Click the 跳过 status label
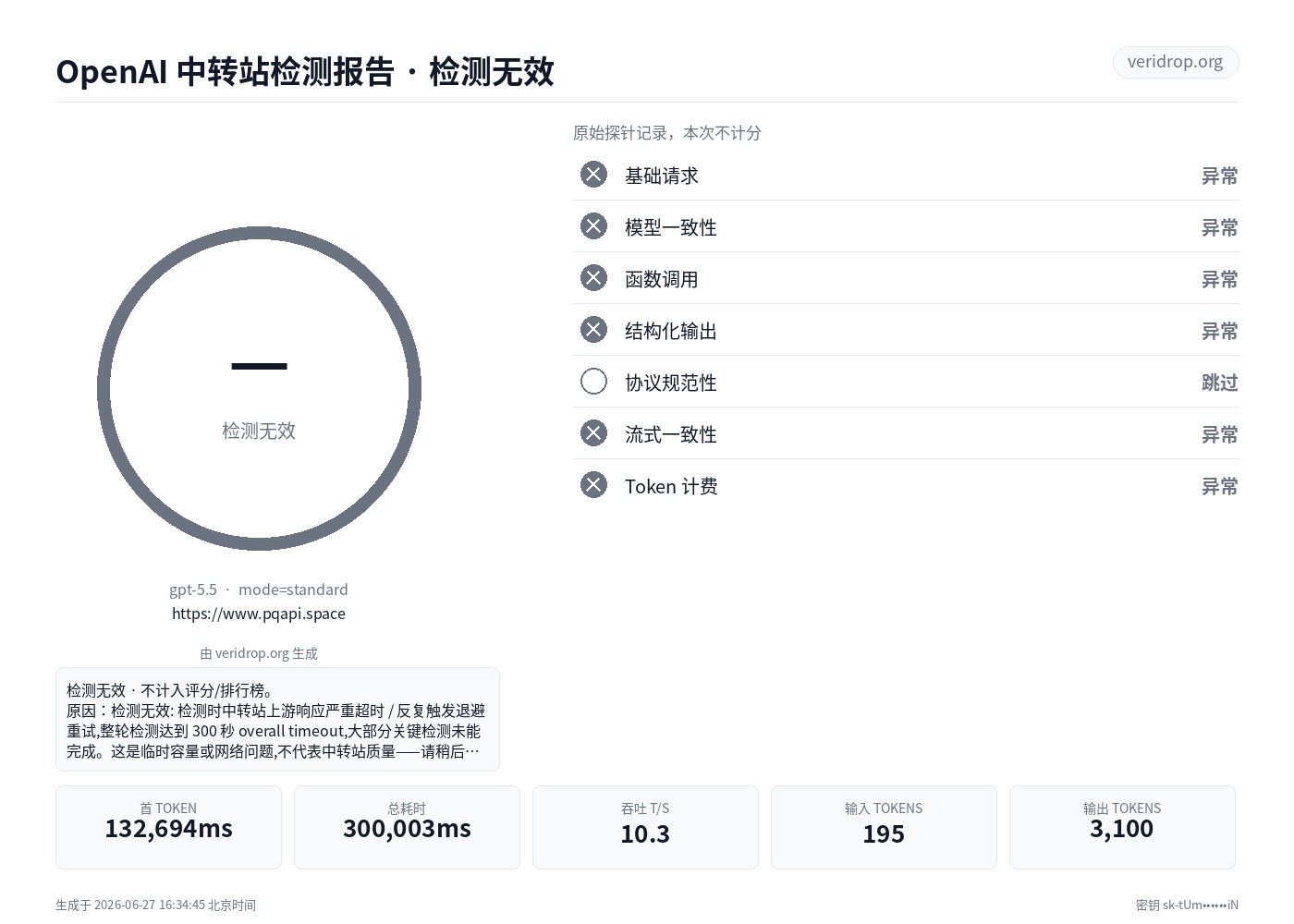Screen dimensions: 1294x924 coord(1219,383)
